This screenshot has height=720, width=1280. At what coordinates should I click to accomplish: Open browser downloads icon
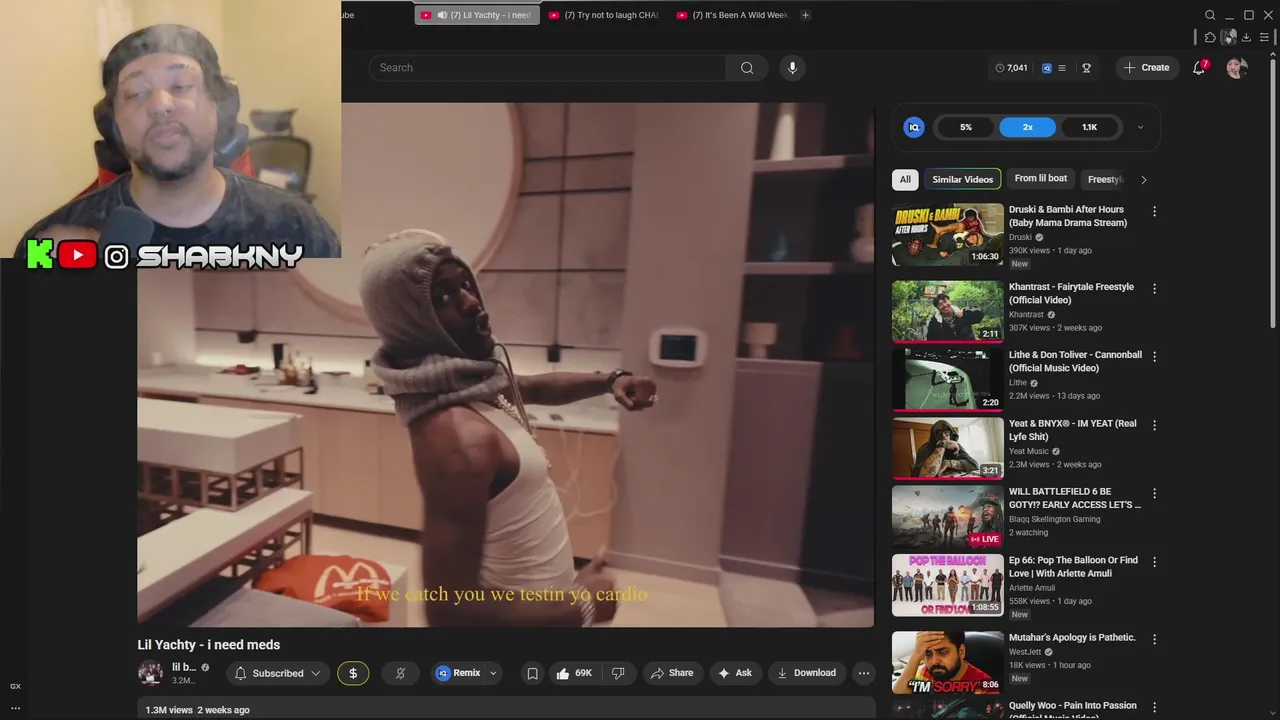click(1246, 37)
